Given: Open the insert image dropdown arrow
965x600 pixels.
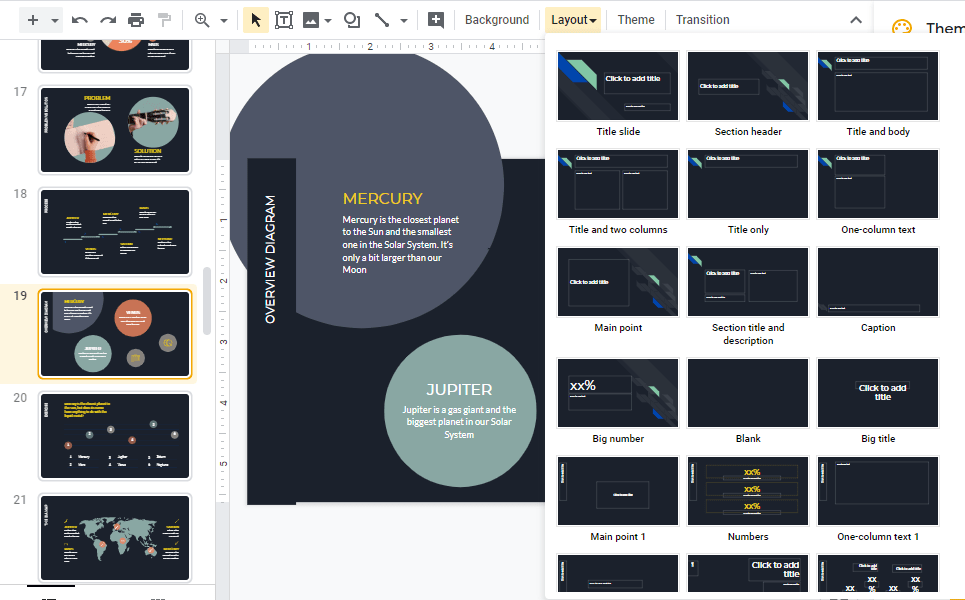Looking at the screenshot, I should [x=327, y=19].
